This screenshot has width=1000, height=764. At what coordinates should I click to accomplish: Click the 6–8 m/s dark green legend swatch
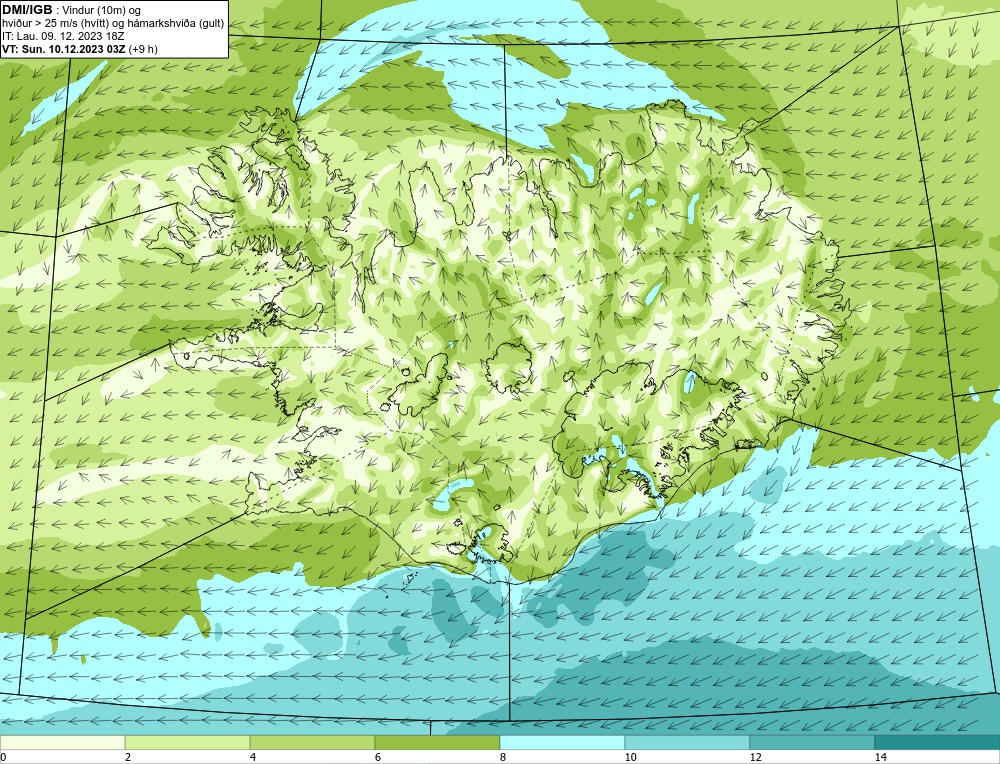(x=438, y=742)
